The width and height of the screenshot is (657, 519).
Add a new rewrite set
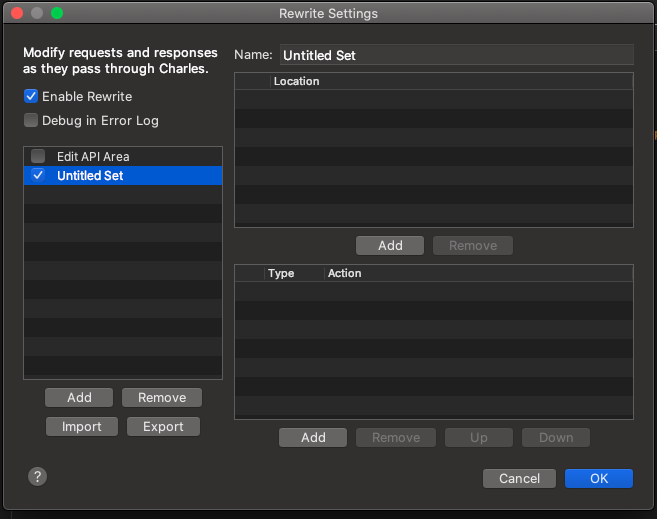79,397
